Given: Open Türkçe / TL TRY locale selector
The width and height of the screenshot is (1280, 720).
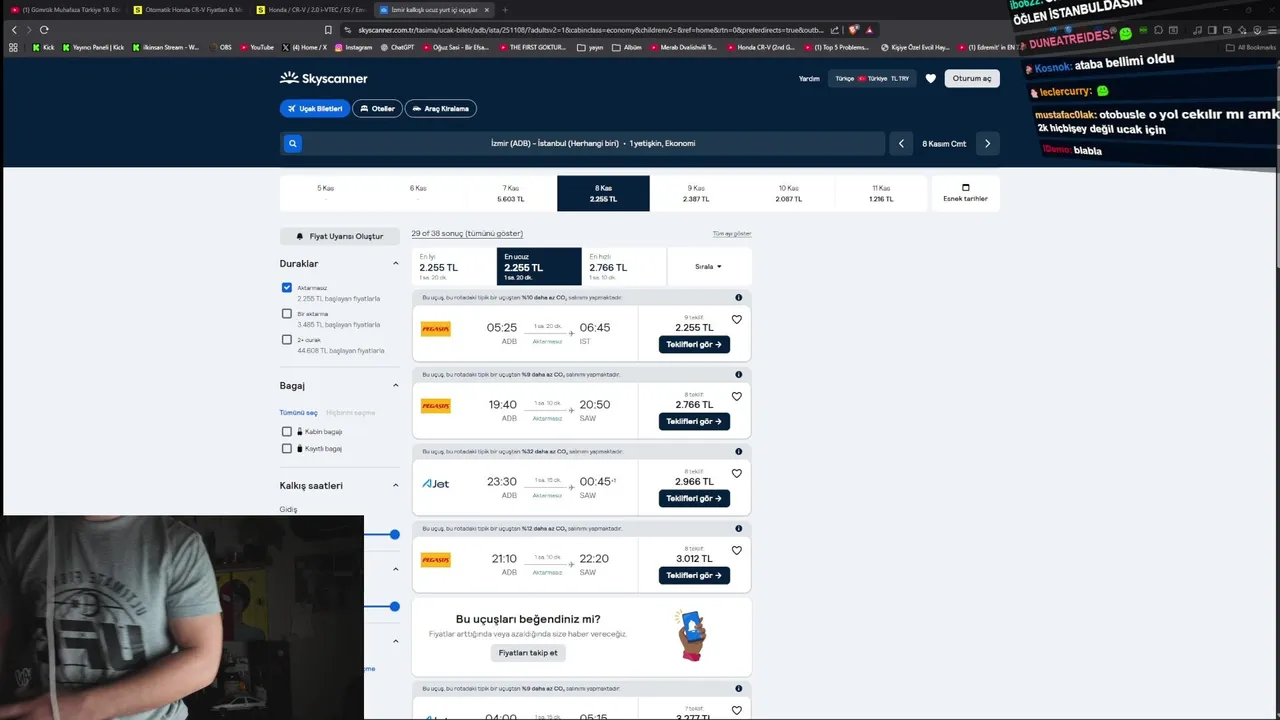Looking at the screenshot, I should tap(872, 78).
